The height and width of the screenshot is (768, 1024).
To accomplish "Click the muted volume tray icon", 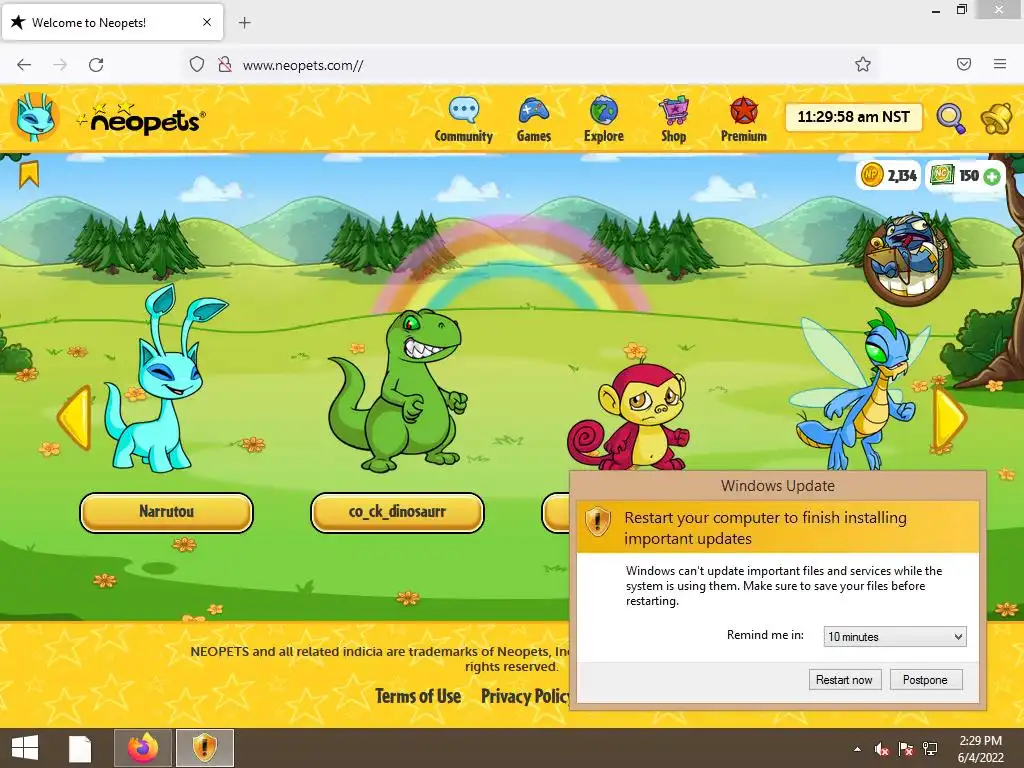I will 882,749.
